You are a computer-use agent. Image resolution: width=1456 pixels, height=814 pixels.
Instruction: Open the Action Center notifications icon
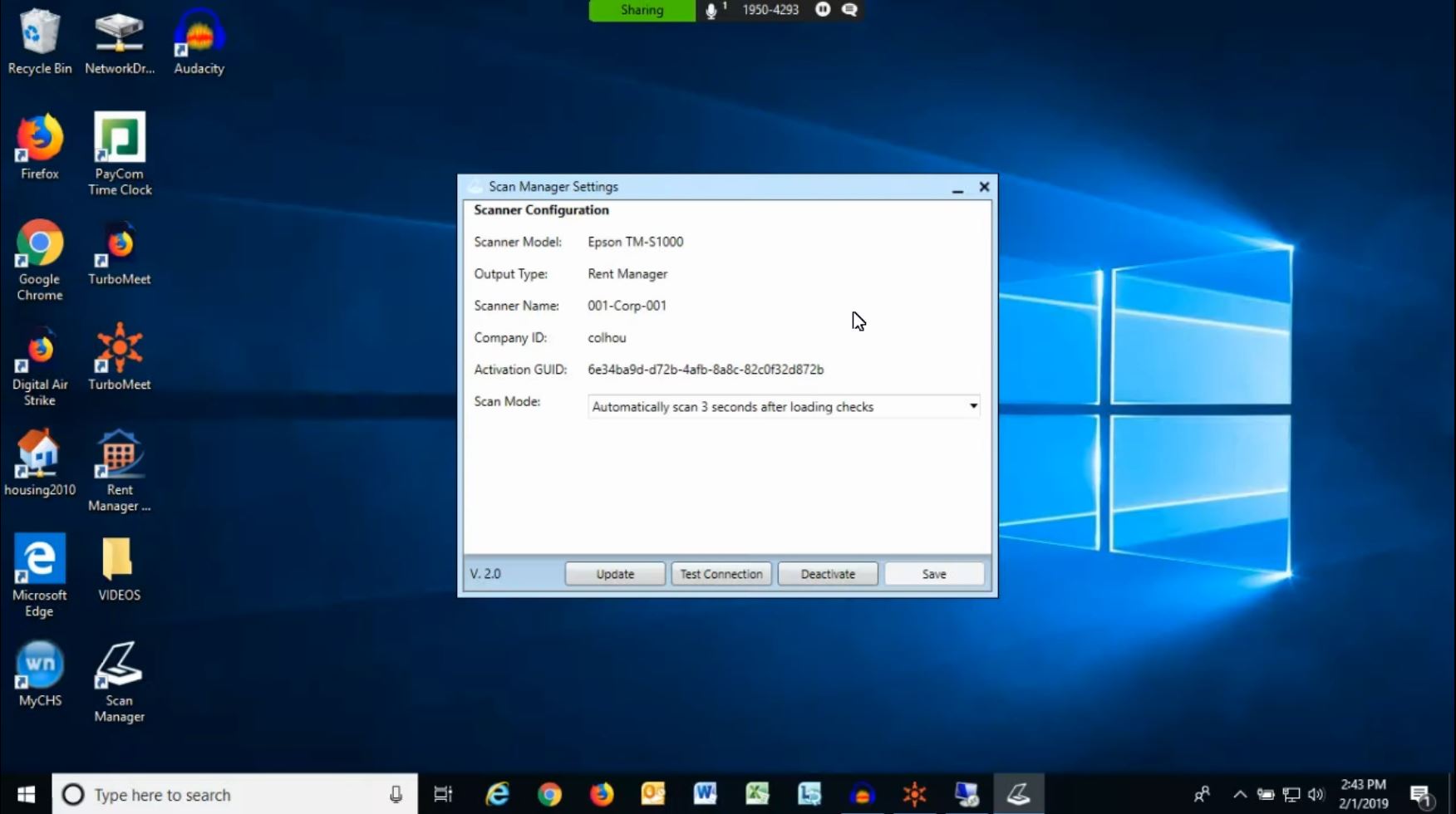[x=1420, y=795]
